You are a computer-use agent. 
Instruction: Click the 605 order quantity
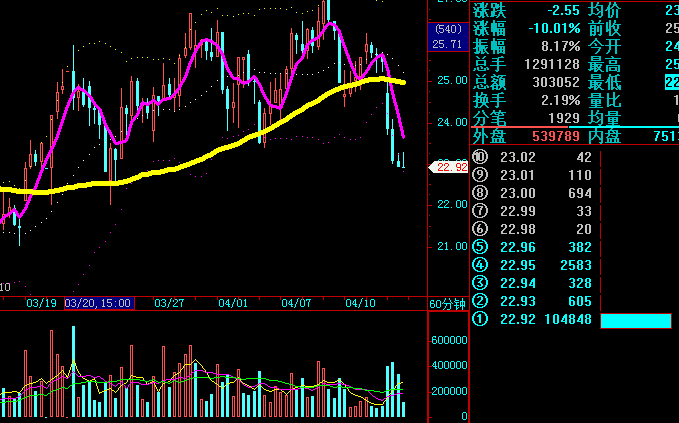580,301
